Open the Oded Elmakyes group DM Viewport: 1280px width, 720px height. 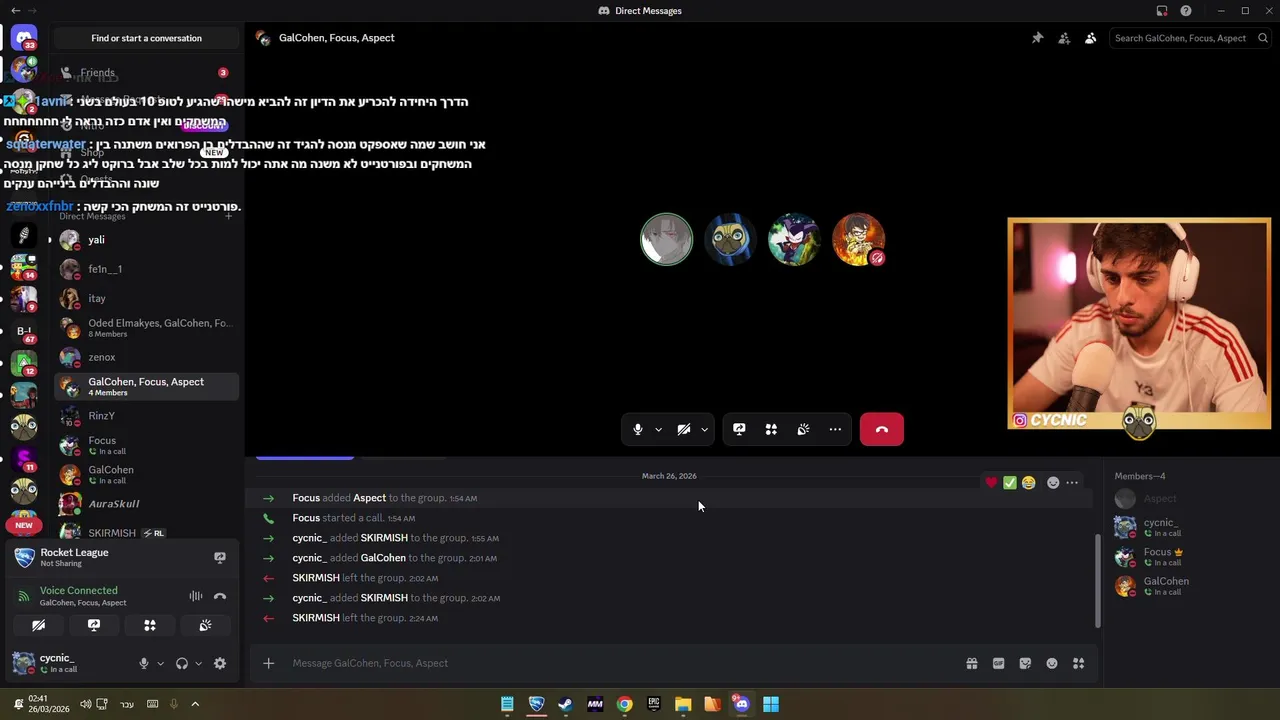(146, 328)
